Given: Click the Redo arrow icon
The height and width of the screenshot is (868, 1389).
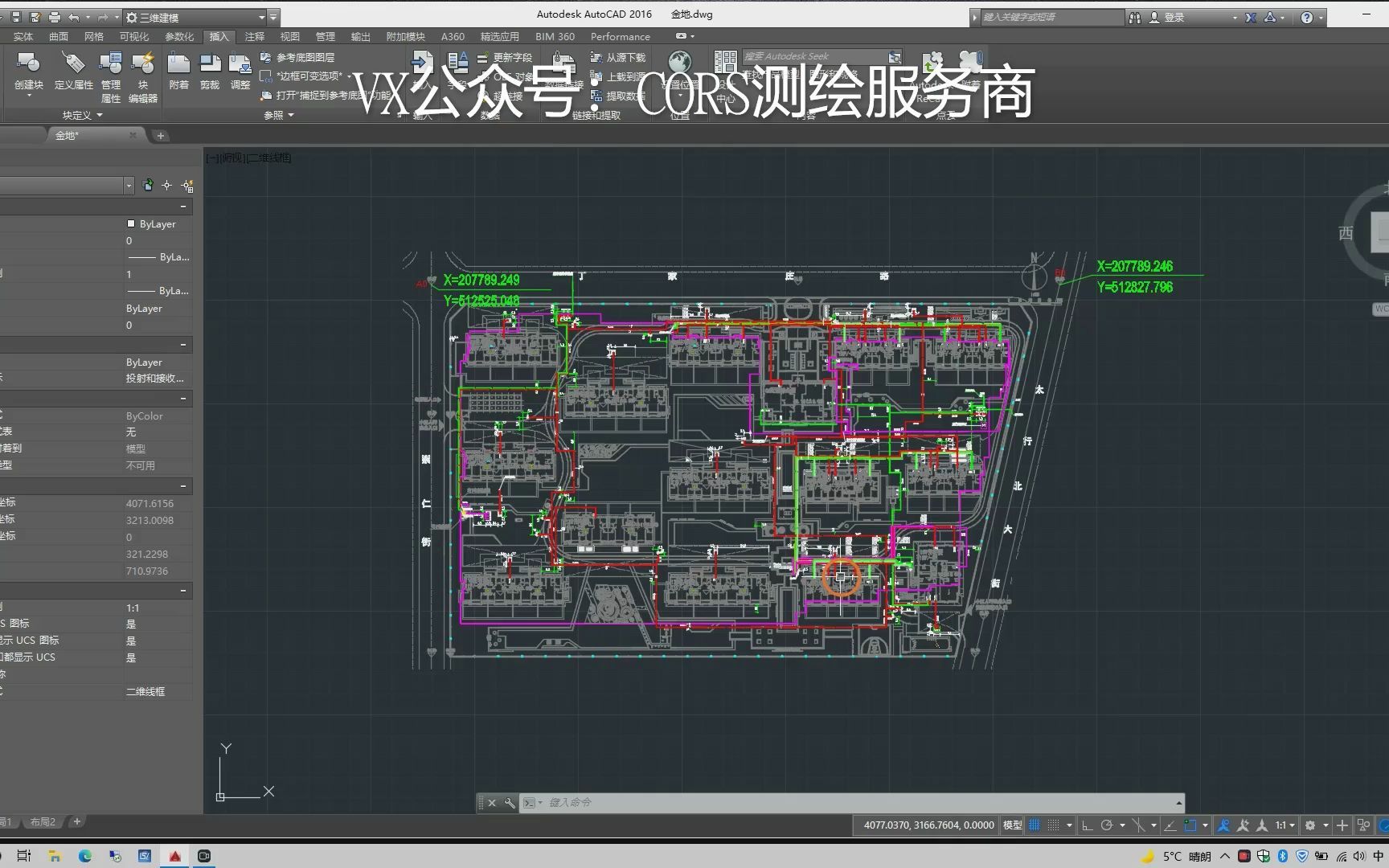Looking at the screenshot, I should coord(103,17).
